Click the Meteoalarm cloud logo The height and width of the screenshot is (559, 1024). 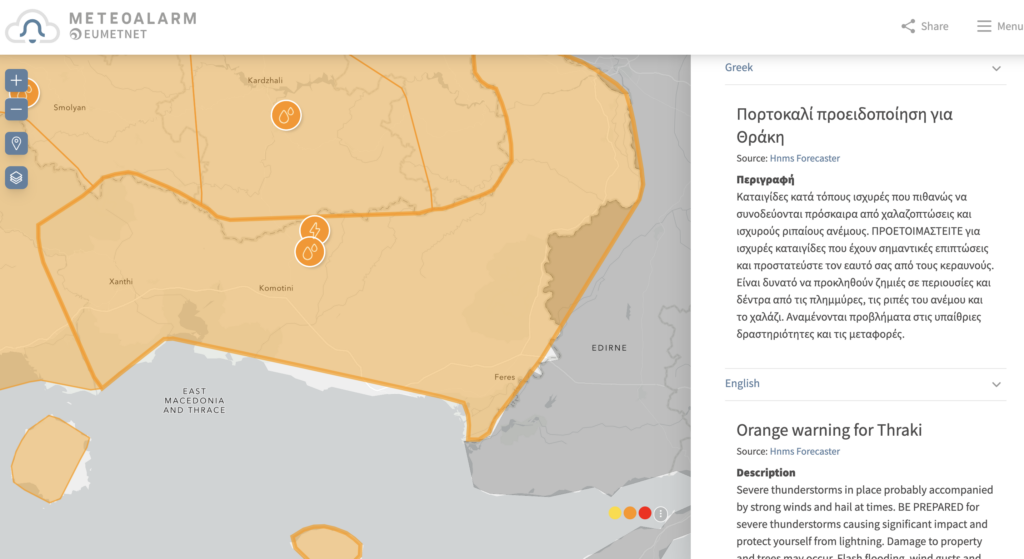tap(32, 27)
